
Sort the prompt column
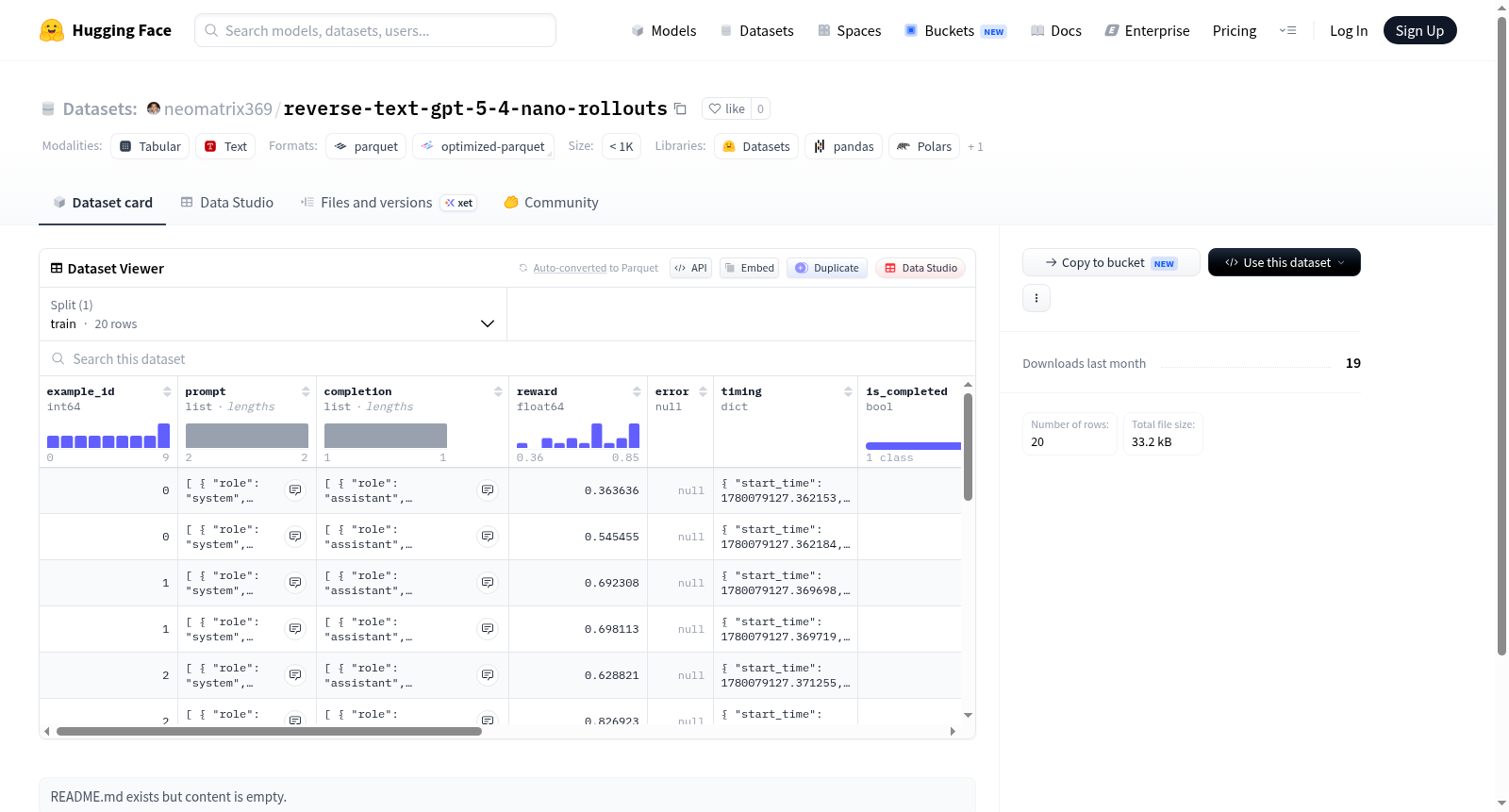click(306, 391)
